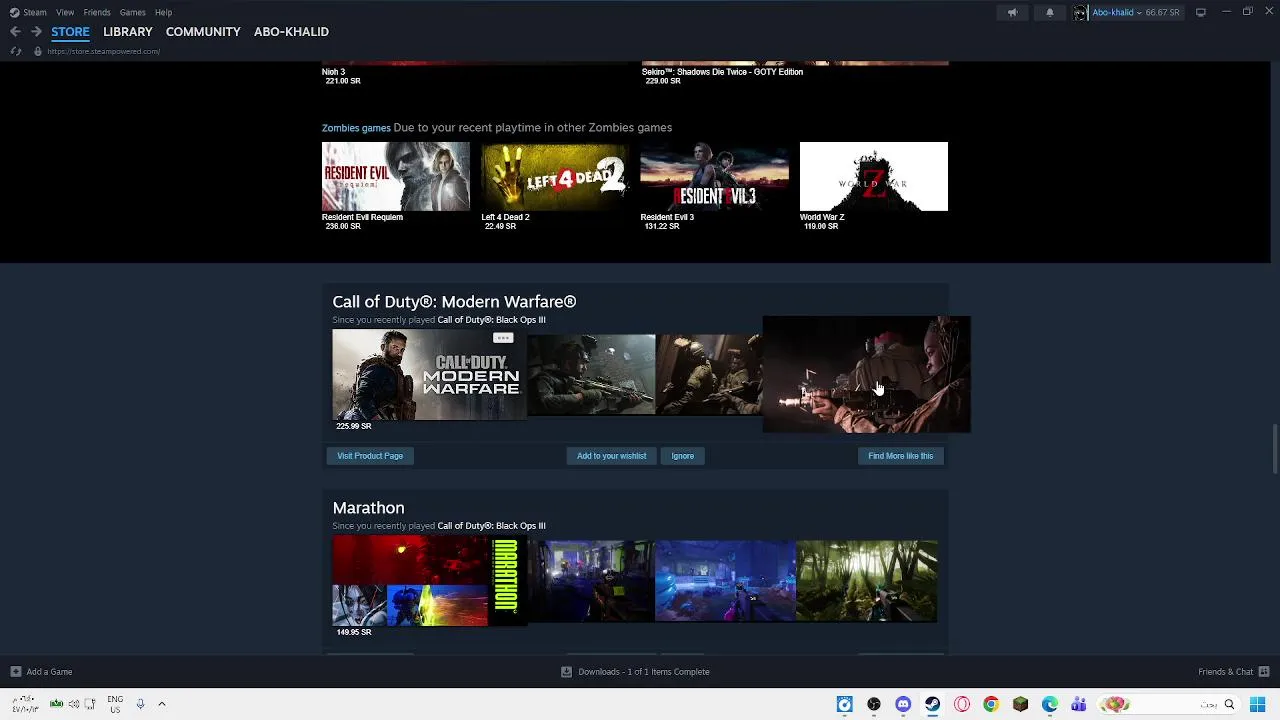View Marathon forest screenshot
The image size is (1280, 720).
click(867, 581)
